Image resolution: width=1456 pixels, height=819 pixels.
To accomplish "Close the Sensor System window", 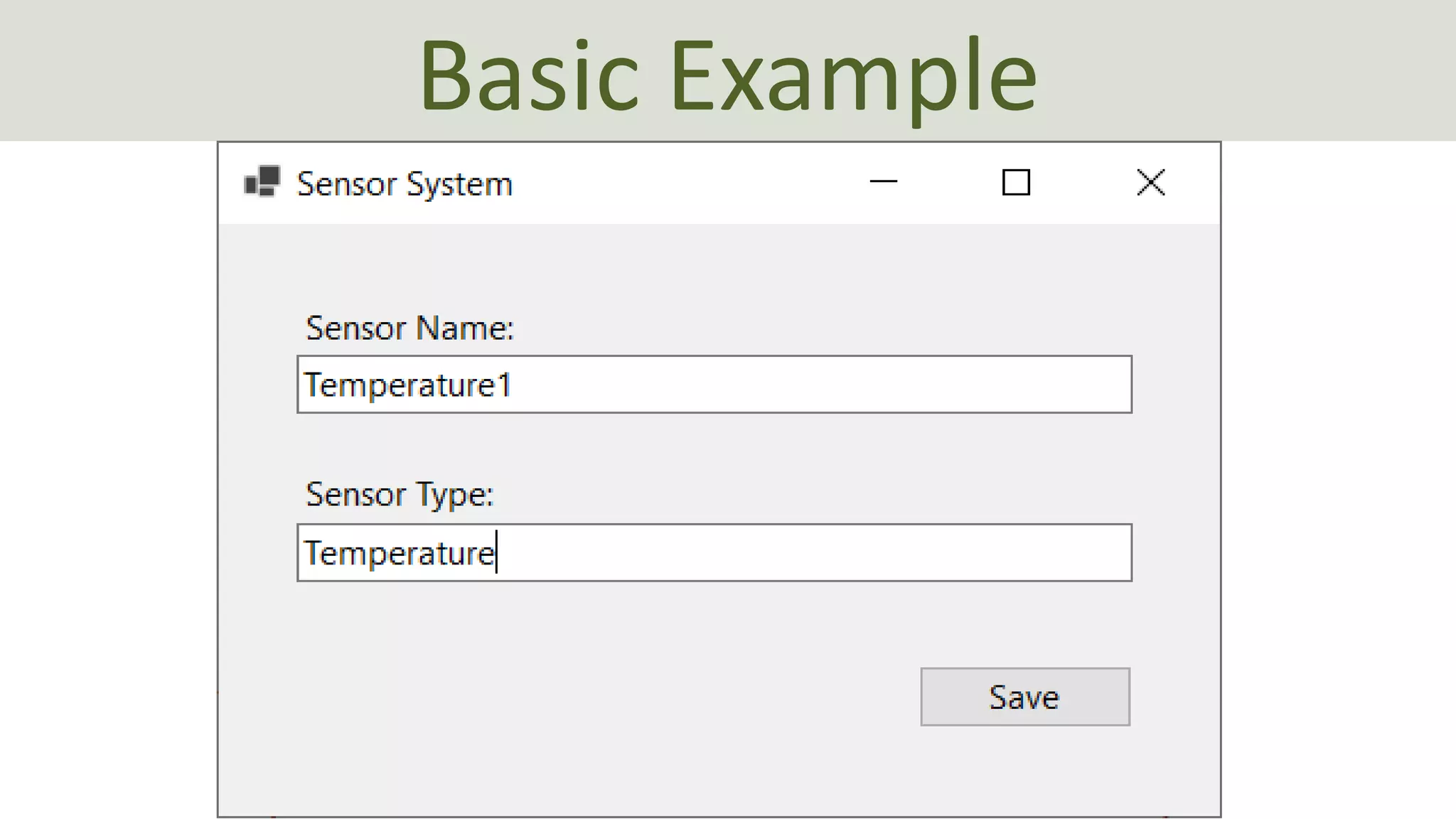I will point(1150,182).
